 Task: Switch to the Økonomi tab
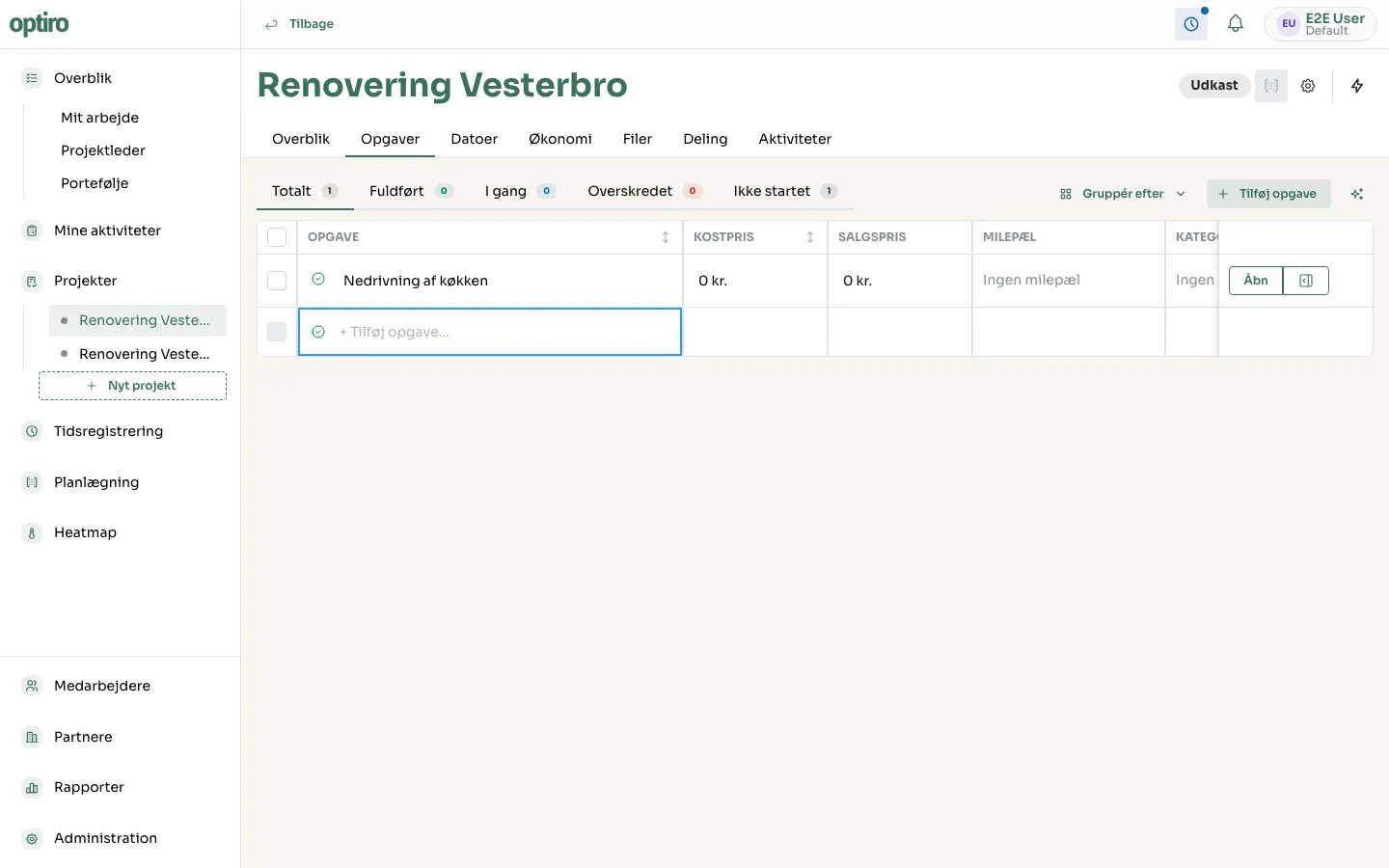(560, 139)
